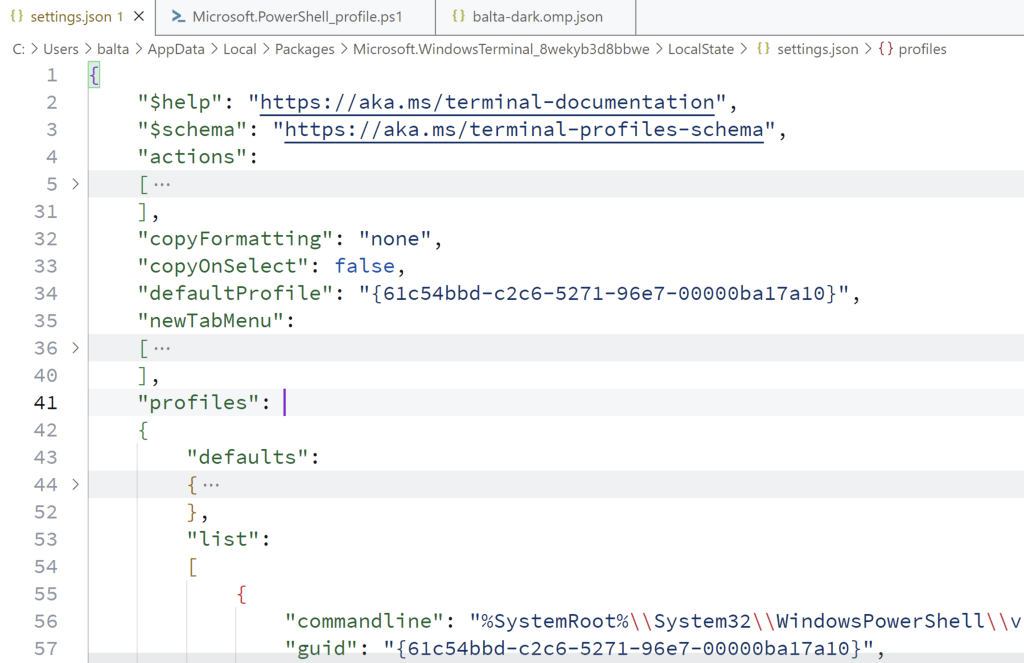This screenshot has height=663, width=1024.
Task: Click the red opening brace on line 55
Action: click(242, 594)
